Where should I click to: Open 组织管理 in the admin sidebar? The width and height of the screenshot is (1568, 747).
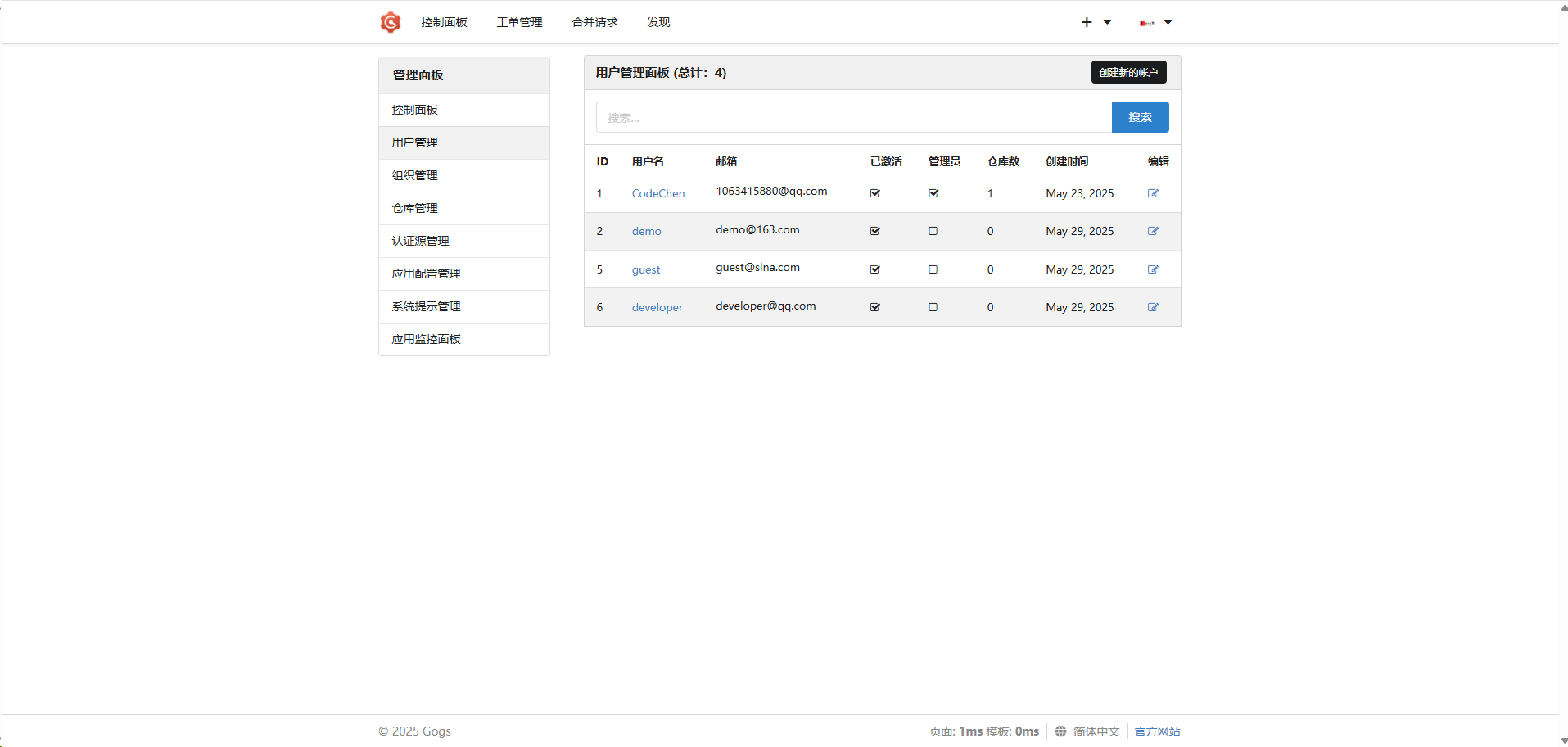[x=415, y=175]
